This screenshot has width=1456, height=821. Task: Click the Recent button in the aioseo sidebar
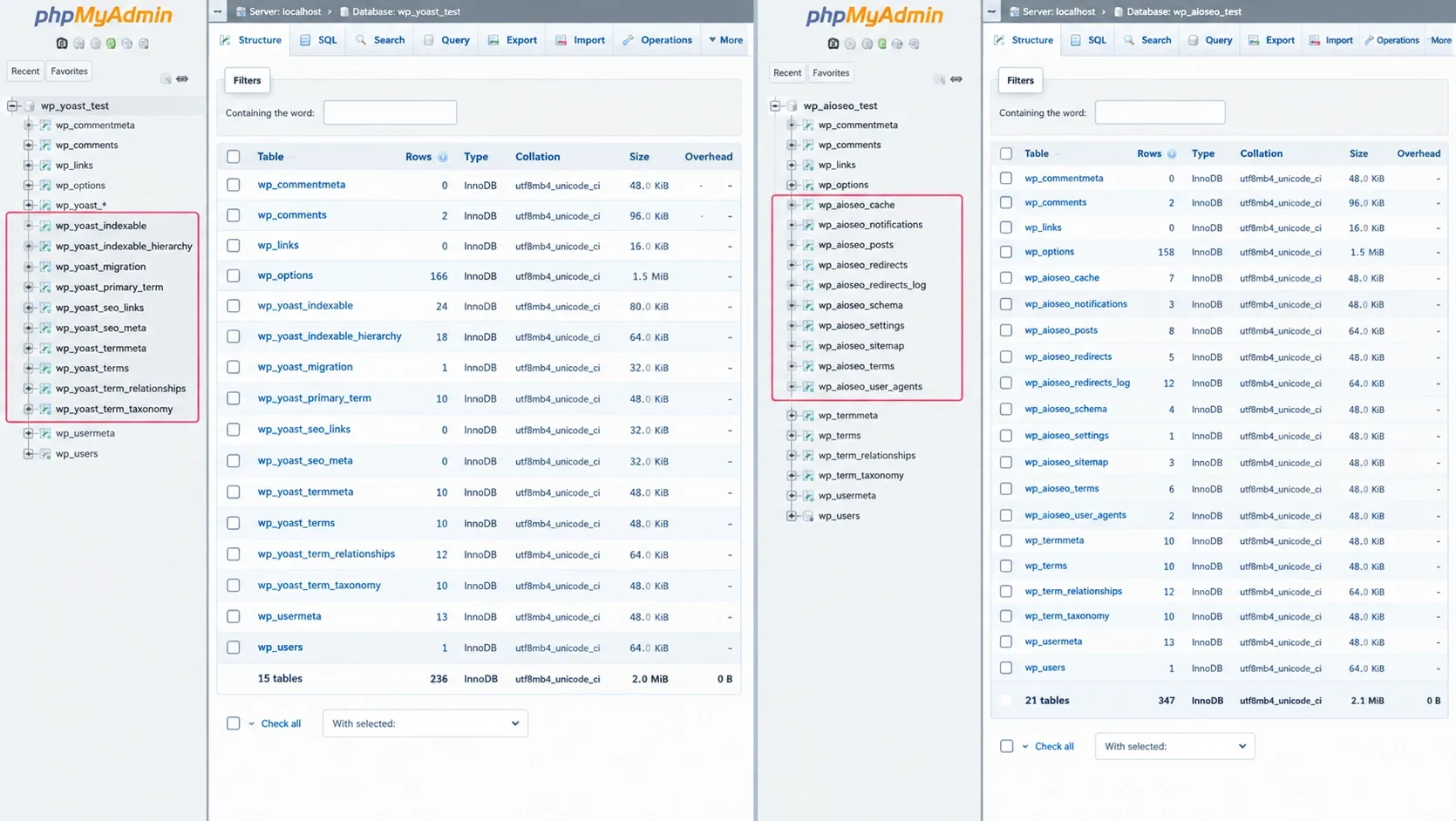(x=787, y=73)
